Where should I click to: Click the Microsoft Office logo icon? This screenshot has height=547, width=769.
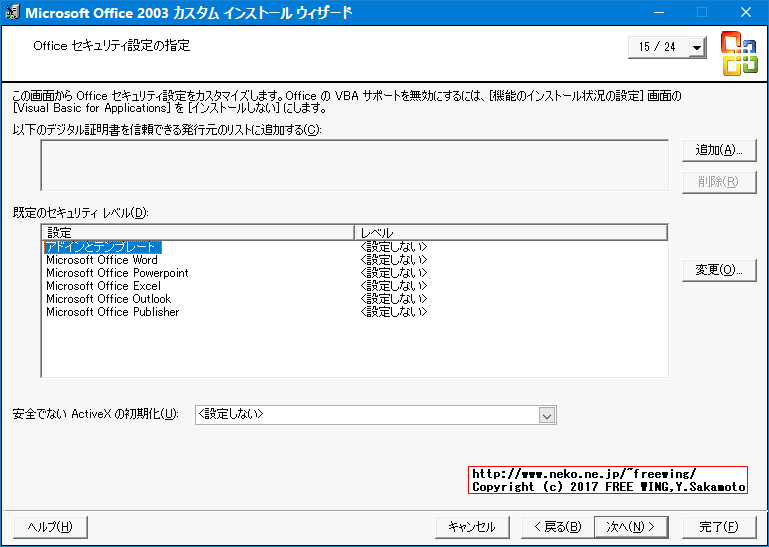(x=740, y=53)
